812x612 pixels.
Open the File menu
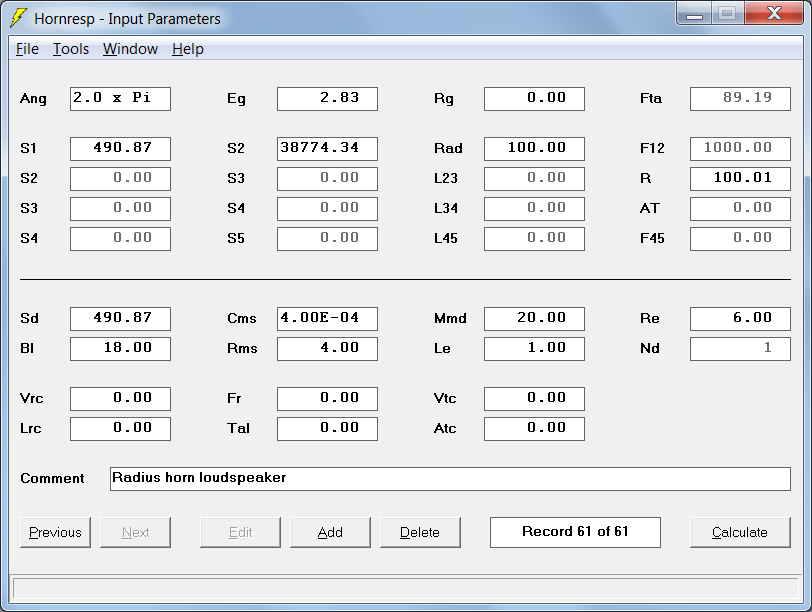pos(27,49)
